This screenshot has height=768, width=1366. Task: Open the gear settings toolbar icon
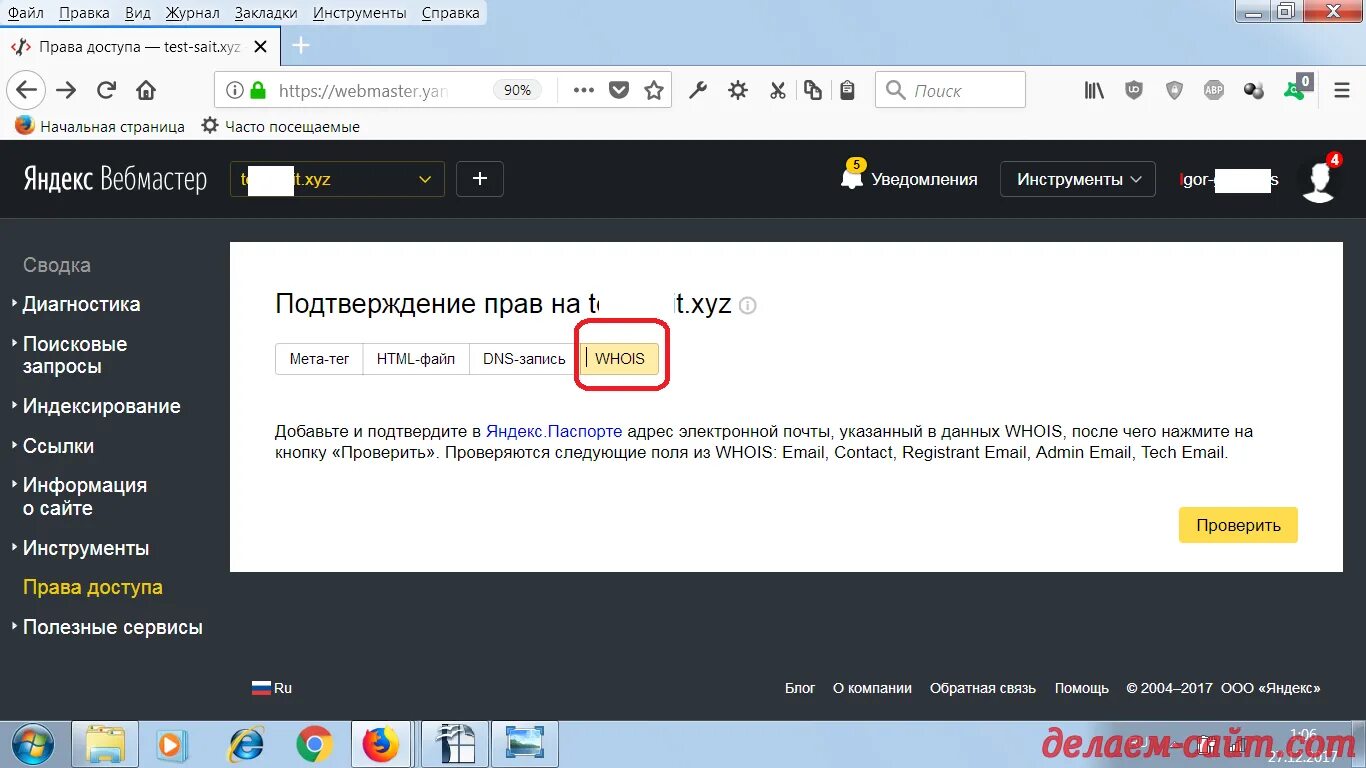(738, 90)
